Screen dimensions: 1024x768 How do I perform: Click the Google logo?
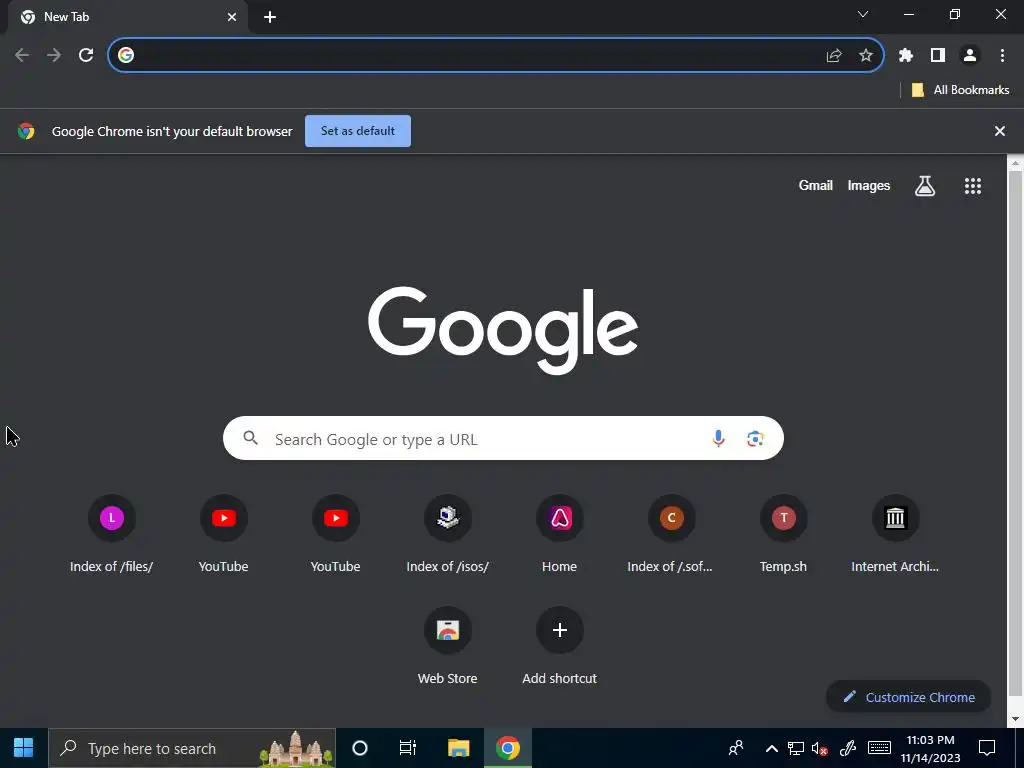tap(503, 330)
